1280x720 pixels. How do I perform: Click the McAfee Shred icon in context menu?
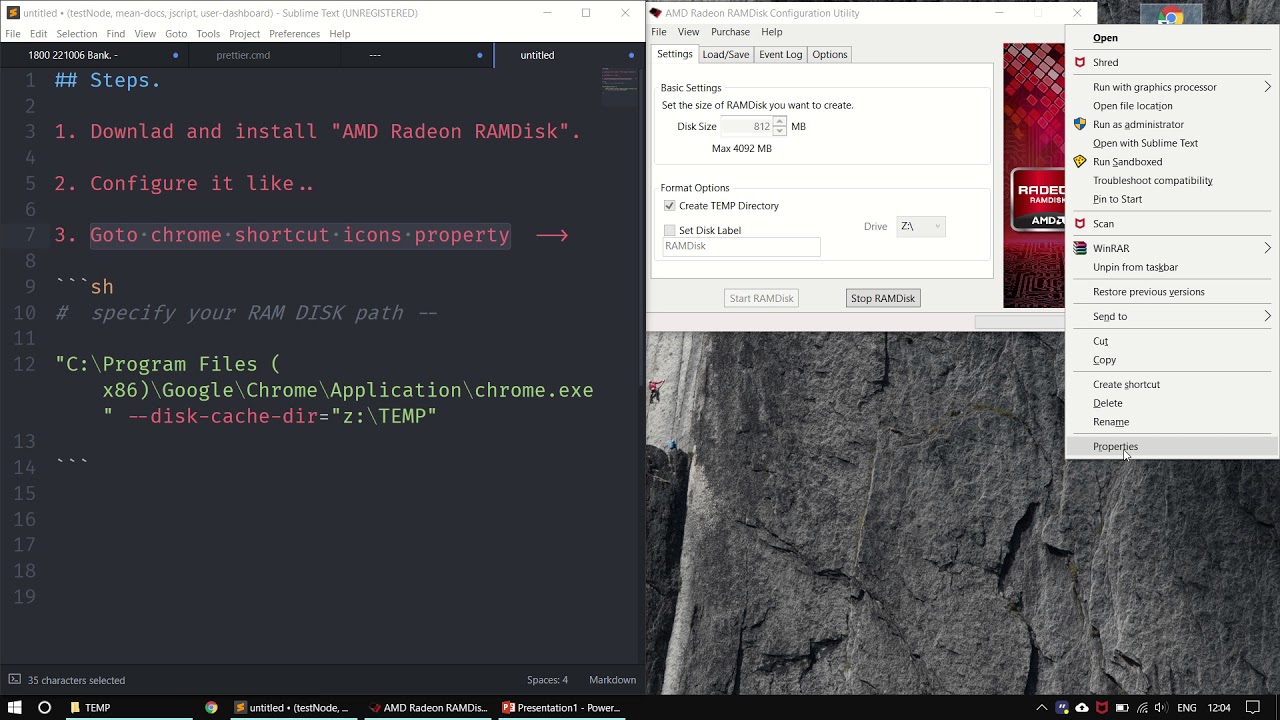1079,62
